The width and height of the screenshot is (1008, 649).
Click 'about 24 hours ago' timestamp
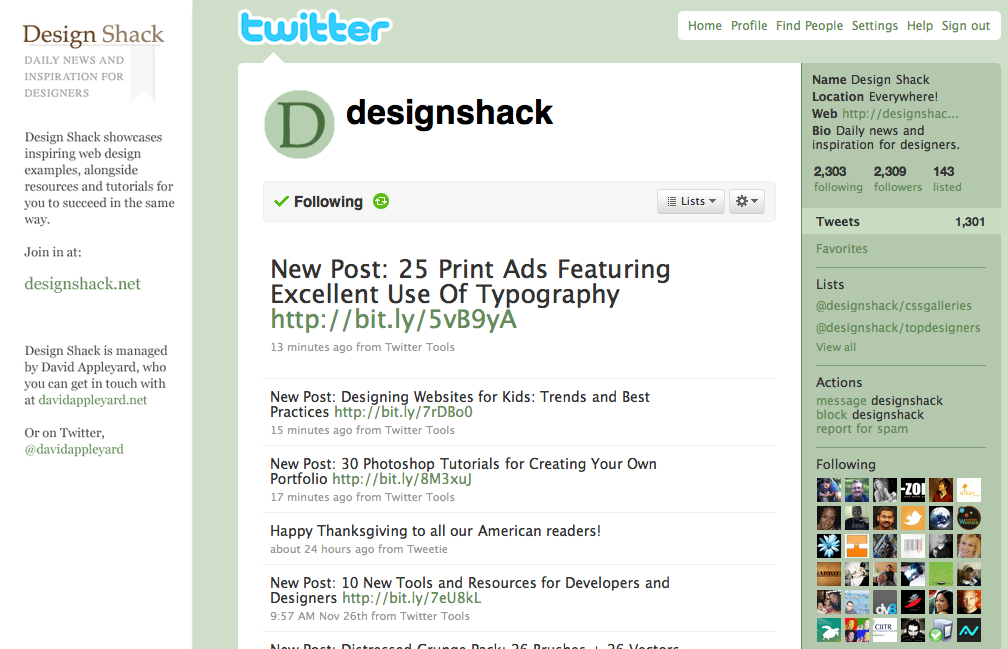click(x=322, y=549)
